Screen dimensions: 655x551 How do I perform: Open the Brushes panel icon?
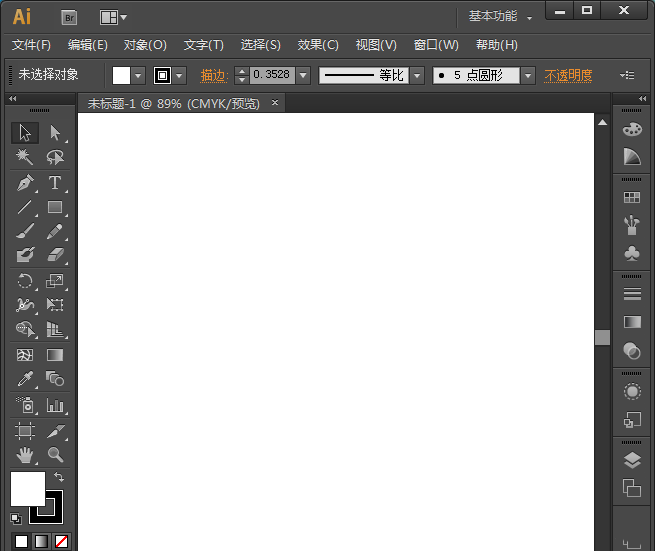(x=632, y=225)
